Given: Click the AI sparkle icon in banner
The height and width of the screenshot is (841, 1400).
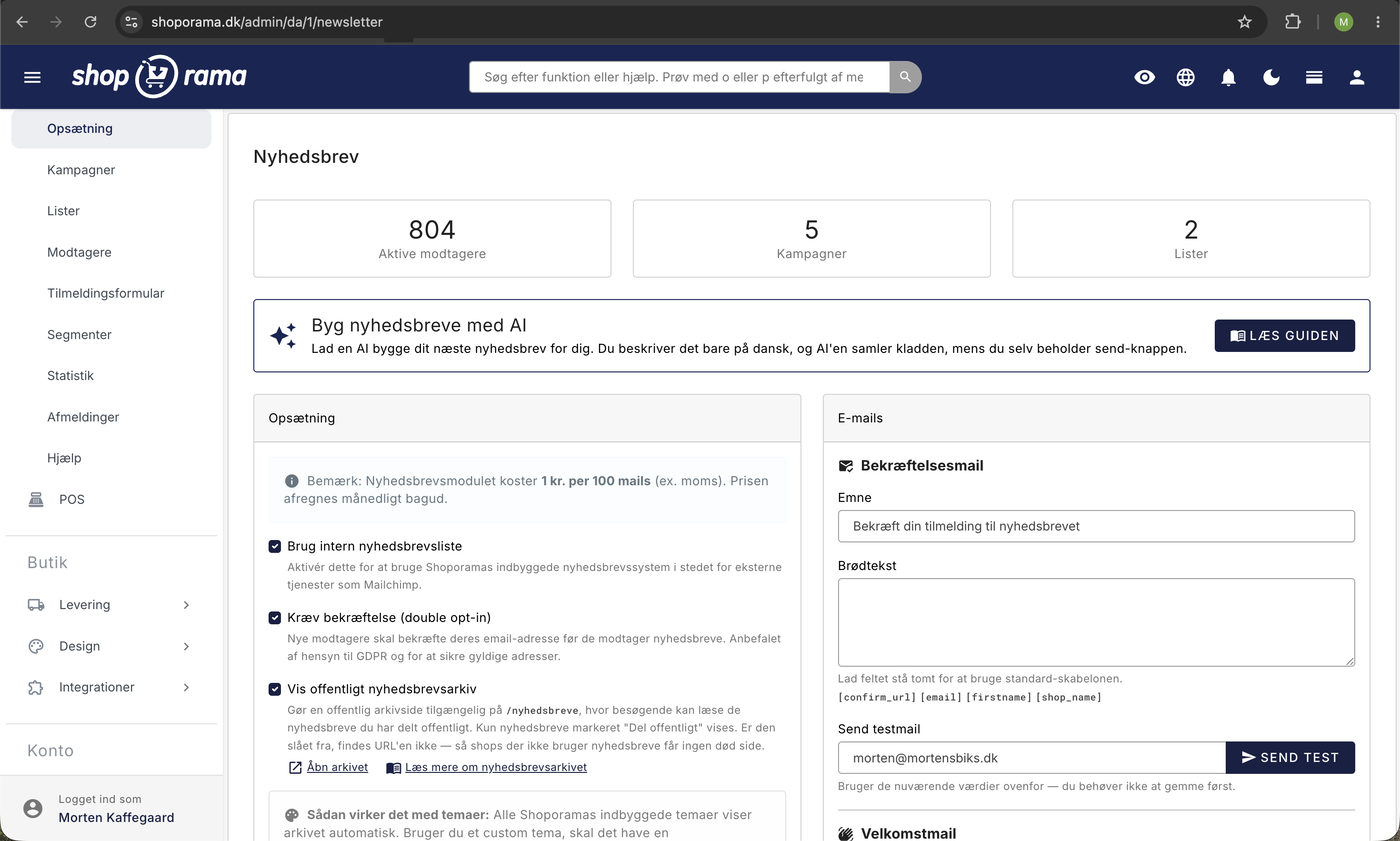Looking at the screenshot, I should click(x=283, y=335).
